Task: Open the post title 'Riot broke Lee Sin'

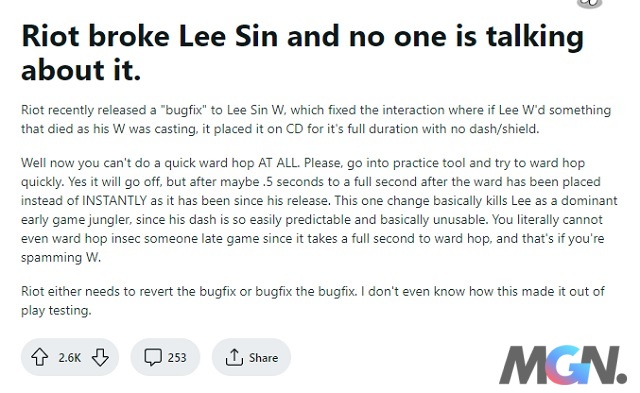Action: click(302, 52)
